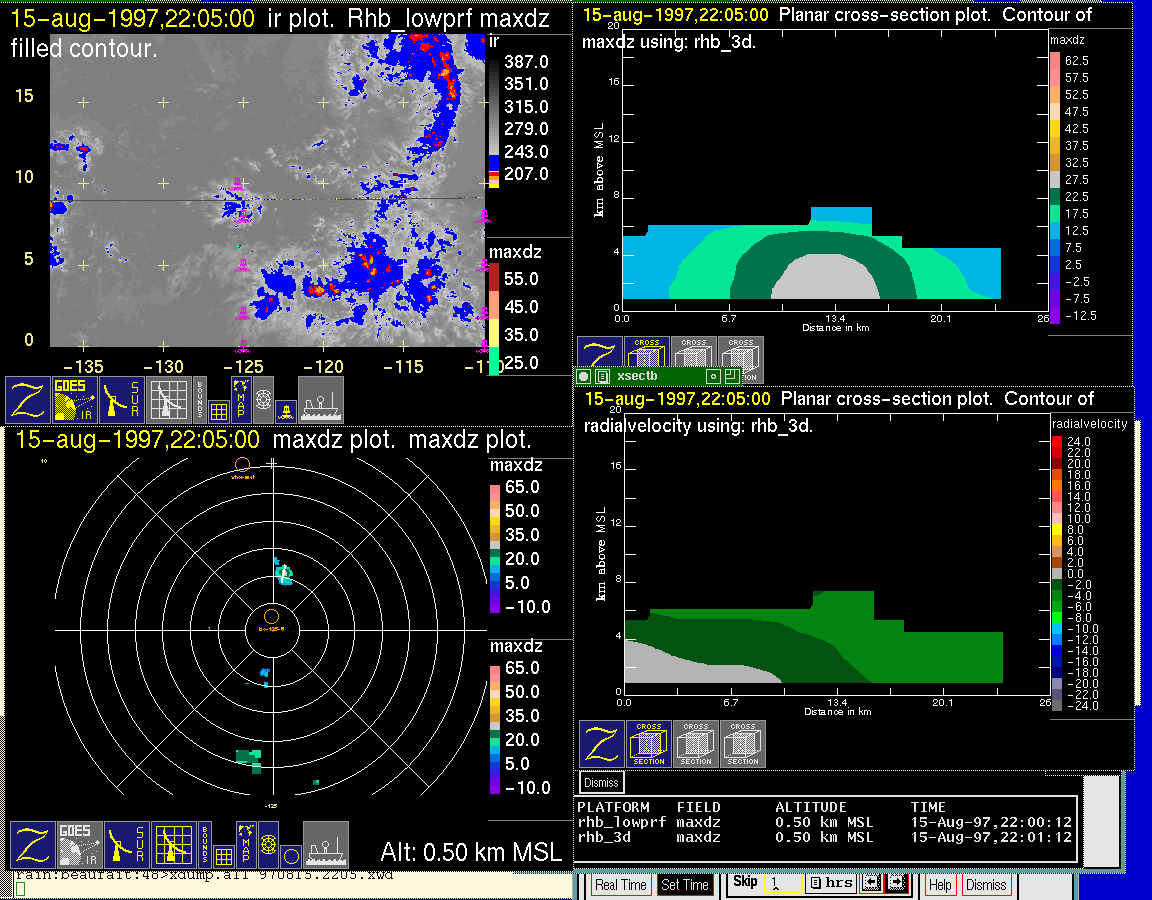
Task: Toggle Real Time mode
Action: pos(620,885)
